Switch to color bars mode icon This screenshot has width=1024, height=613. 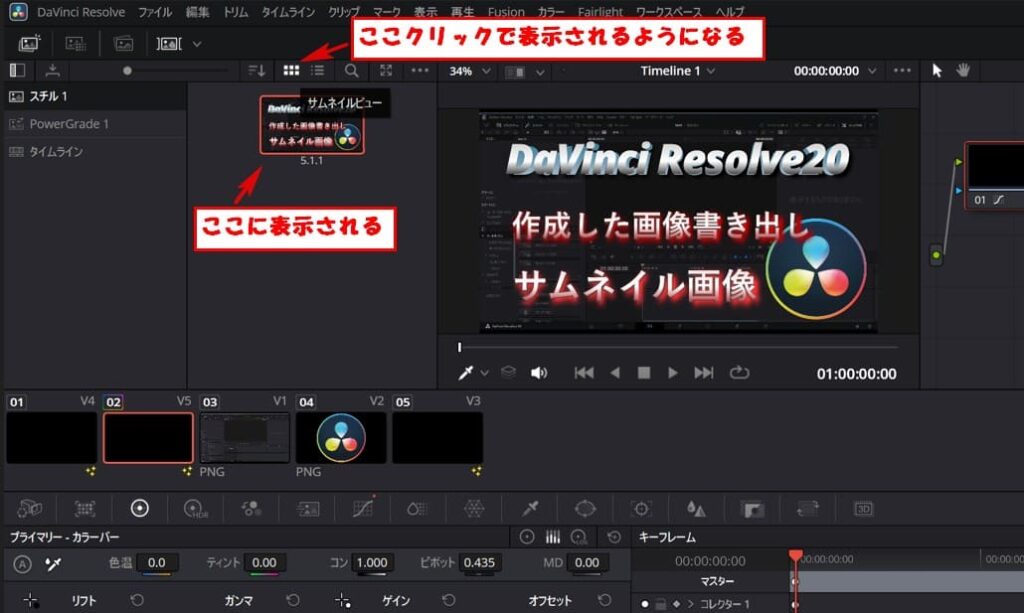[x=552, y=537]
